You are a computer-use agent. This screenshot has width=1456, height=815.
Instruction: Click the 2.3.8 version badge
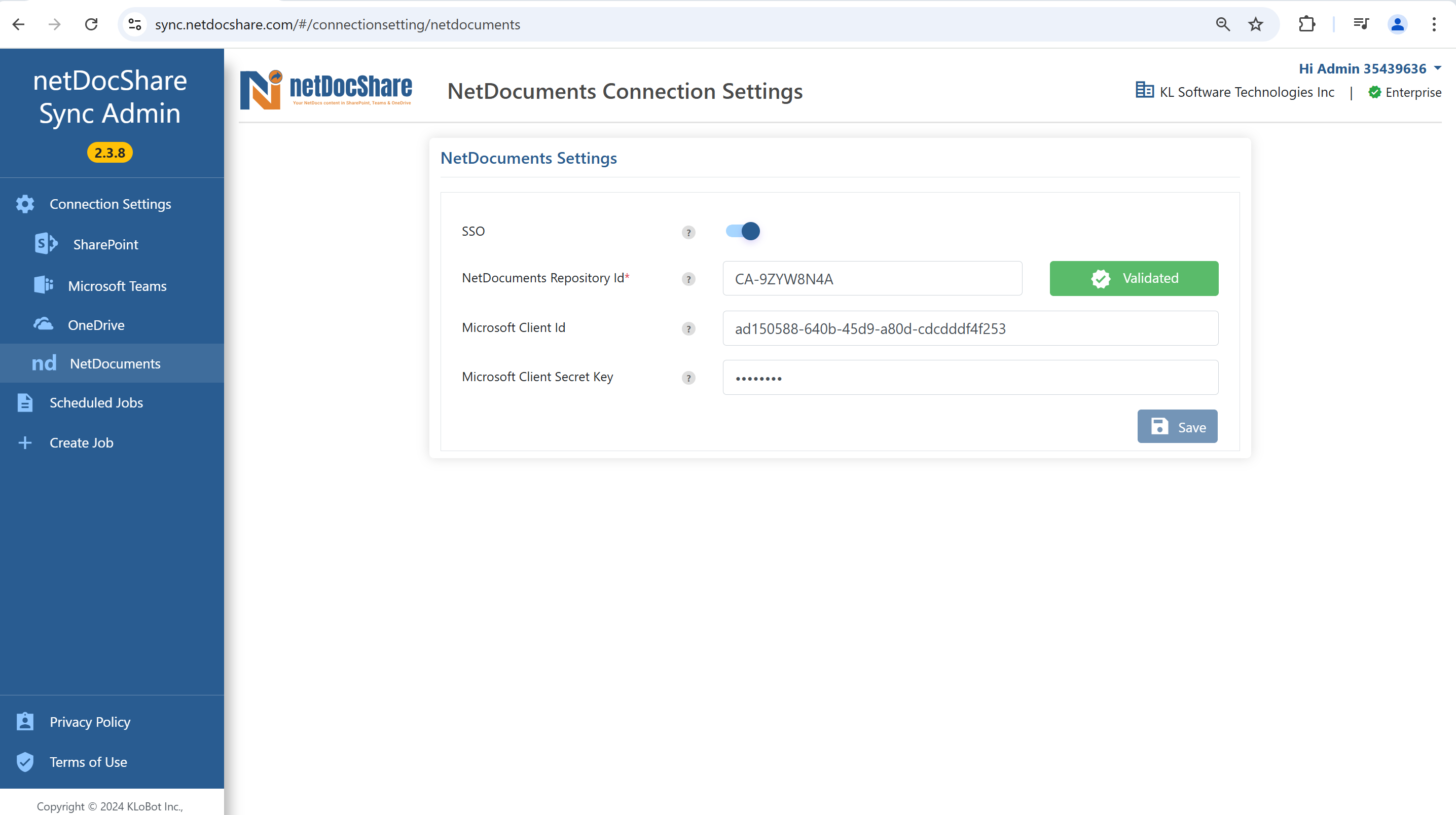pos(110,153)
